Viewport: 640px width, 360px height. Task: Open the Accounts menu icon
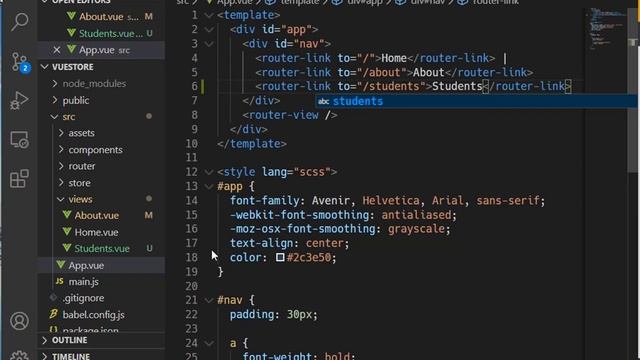(19, 321)
